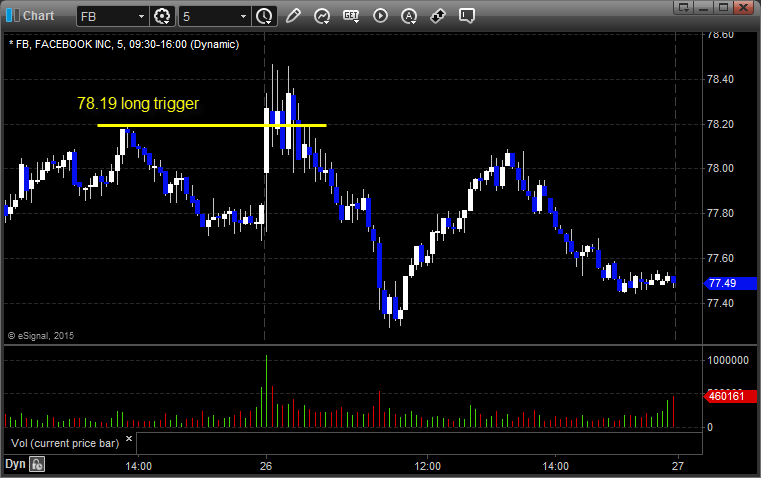Open the GET studies menu

(x=351, y=16)
